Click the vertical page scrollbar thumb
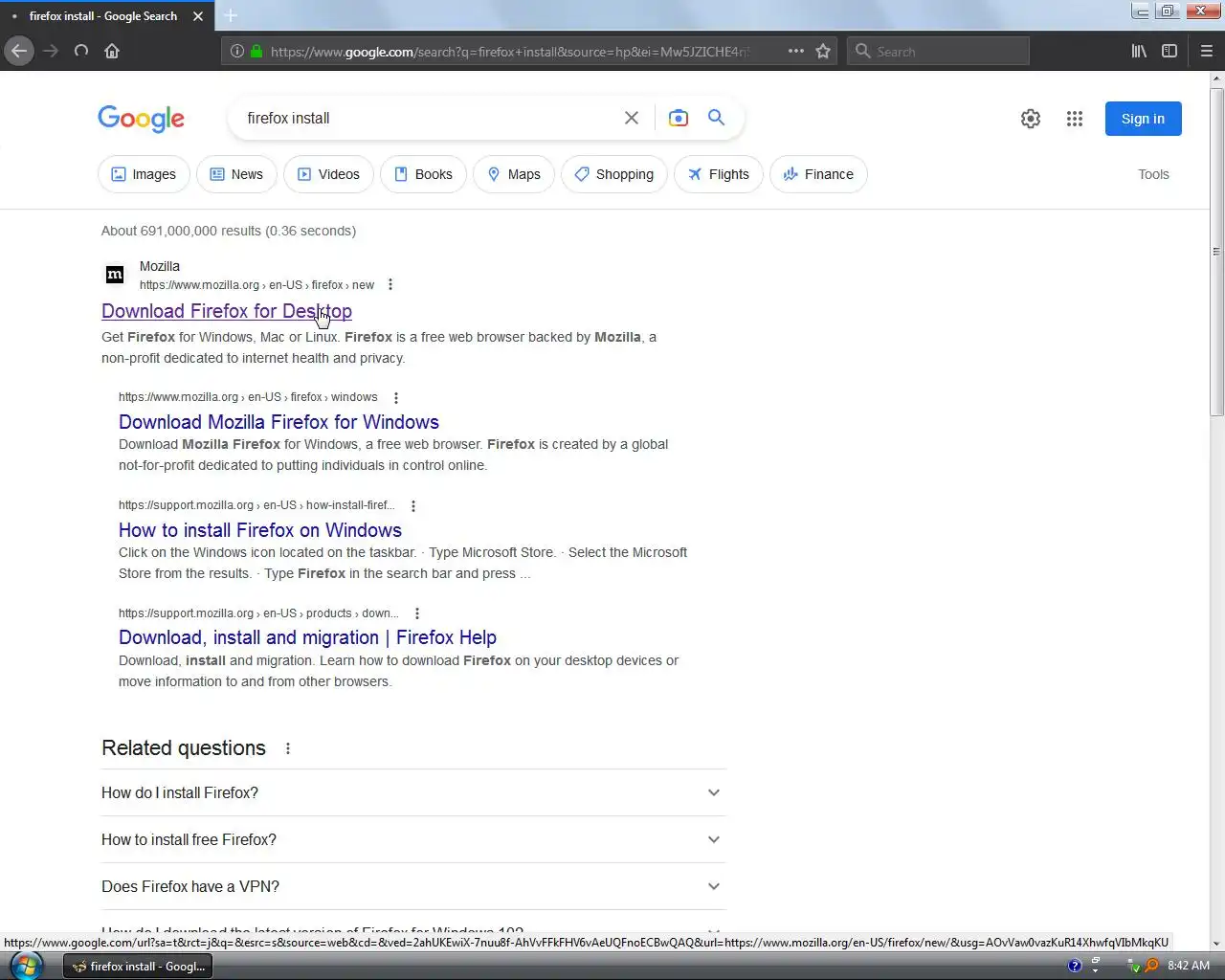 pos(1216,252)
